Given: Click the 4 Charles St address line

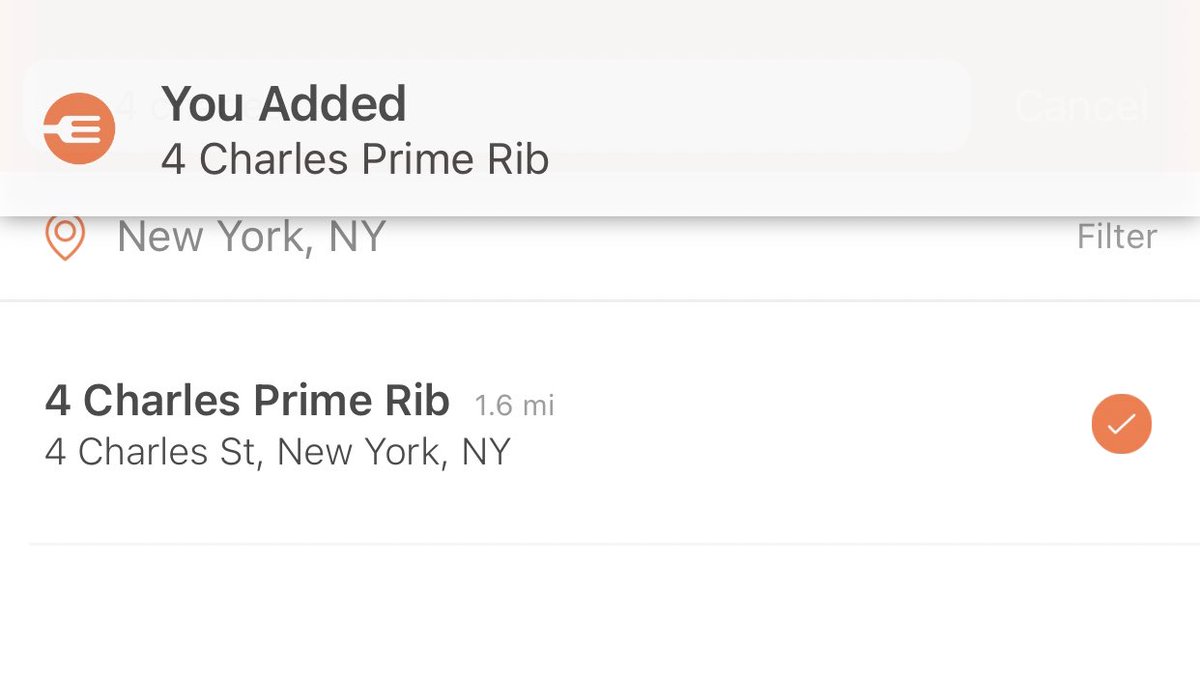Looking at the screenshot, I should pyautogui.click(x=278, y=452).
